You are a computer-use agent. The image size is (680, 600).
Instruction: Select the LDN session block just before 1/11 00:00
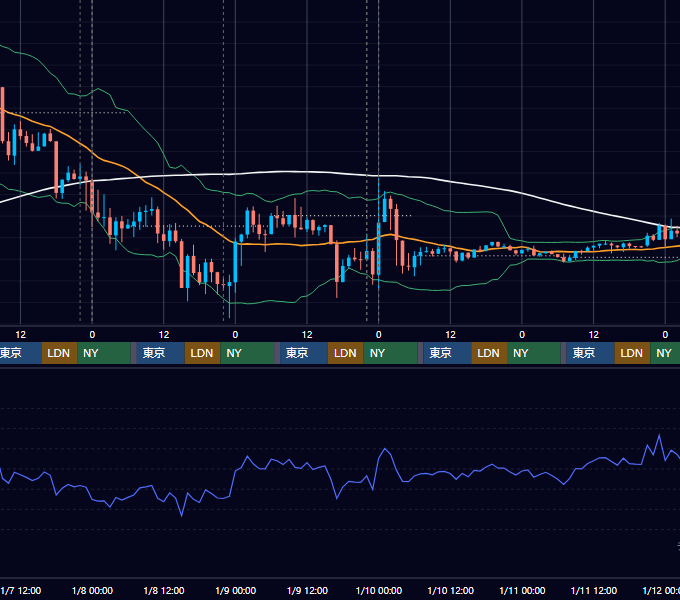[x=489, y=353]
